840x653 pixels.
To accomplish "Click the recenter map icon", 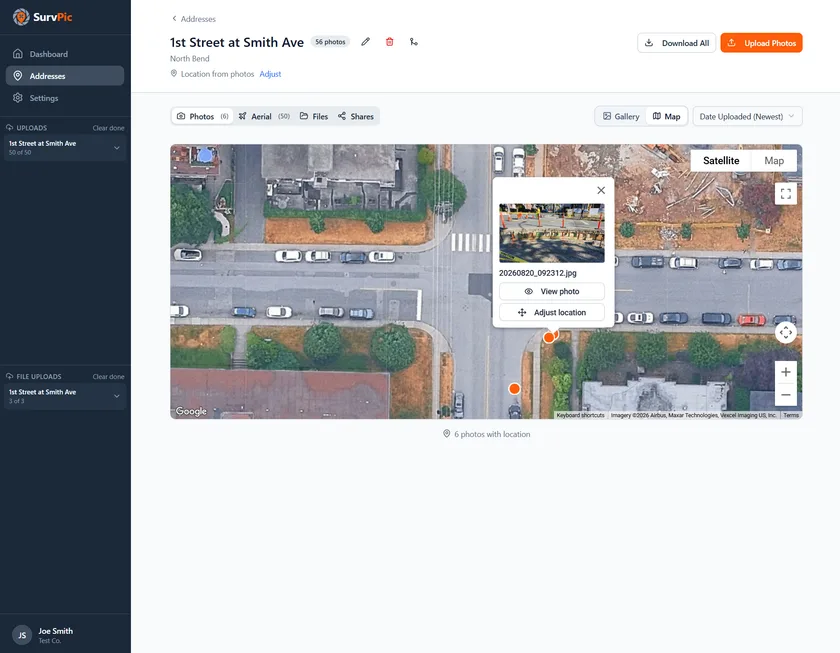I will (785, 333).
